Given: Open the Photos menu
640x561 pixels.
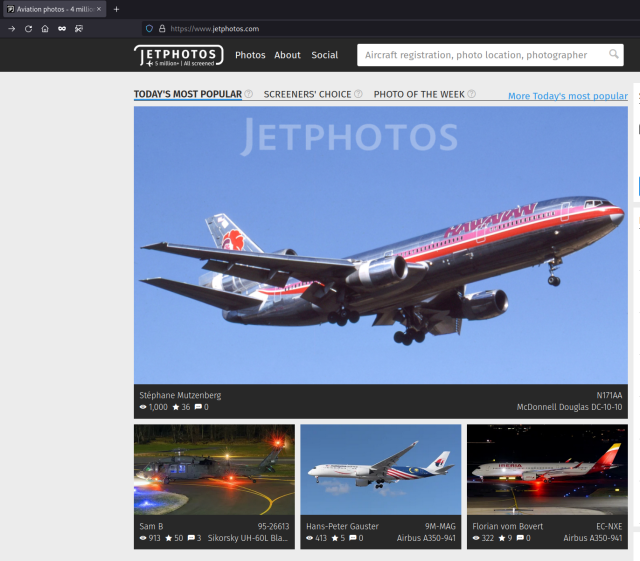Looking at the screenshot, I should 250,55.
